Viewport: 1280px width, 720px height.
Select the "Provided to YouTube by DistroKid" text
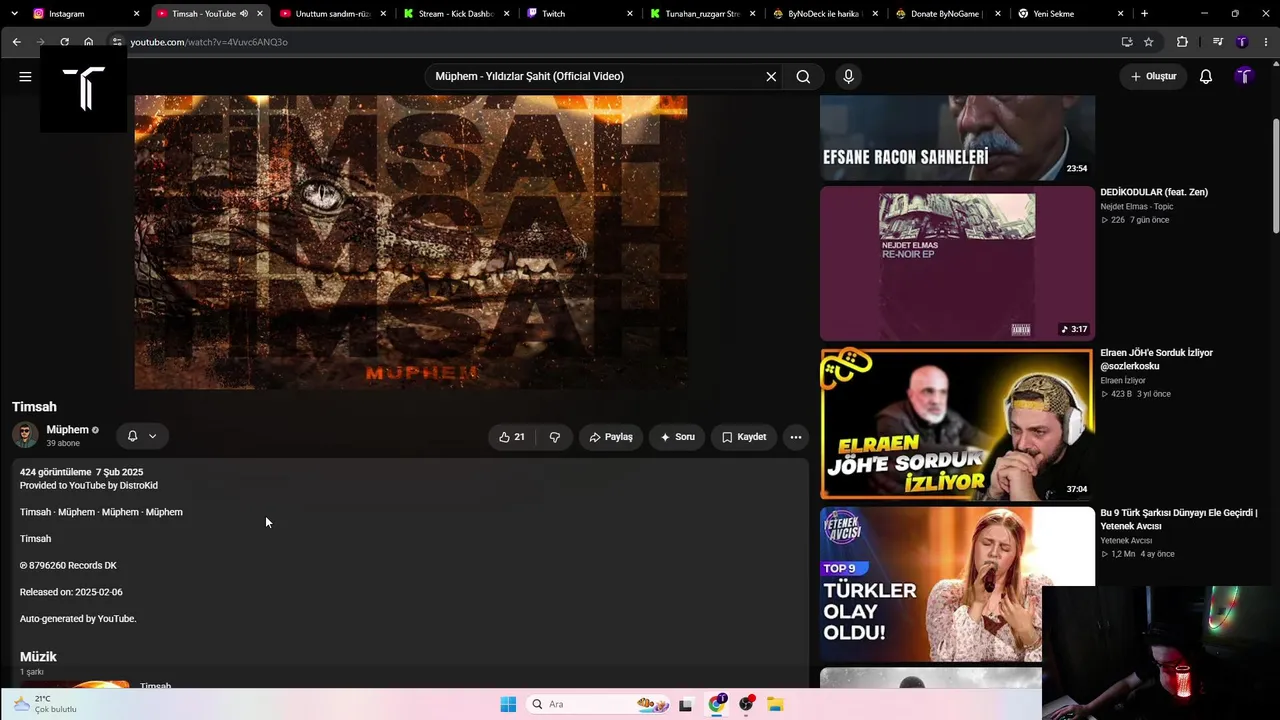click(89, 486)
